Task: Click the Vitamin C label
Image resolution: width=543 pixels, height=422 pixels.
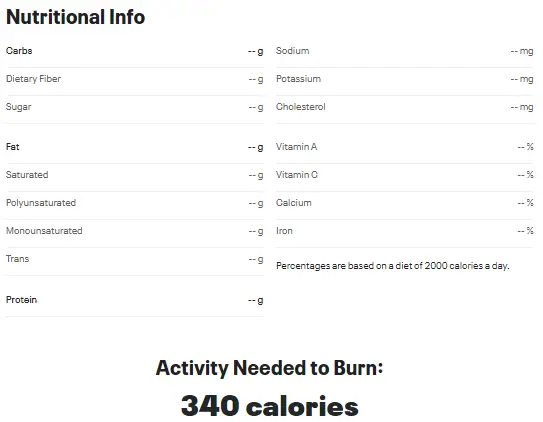Action: pyautogui.click(x=297, y=175)
